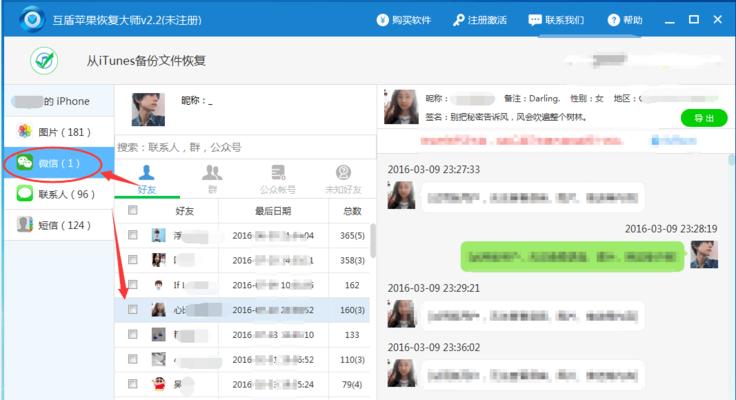Click the green sent message bubble
The width and height of the screenshot is (736, 400).
coord(572,256)
